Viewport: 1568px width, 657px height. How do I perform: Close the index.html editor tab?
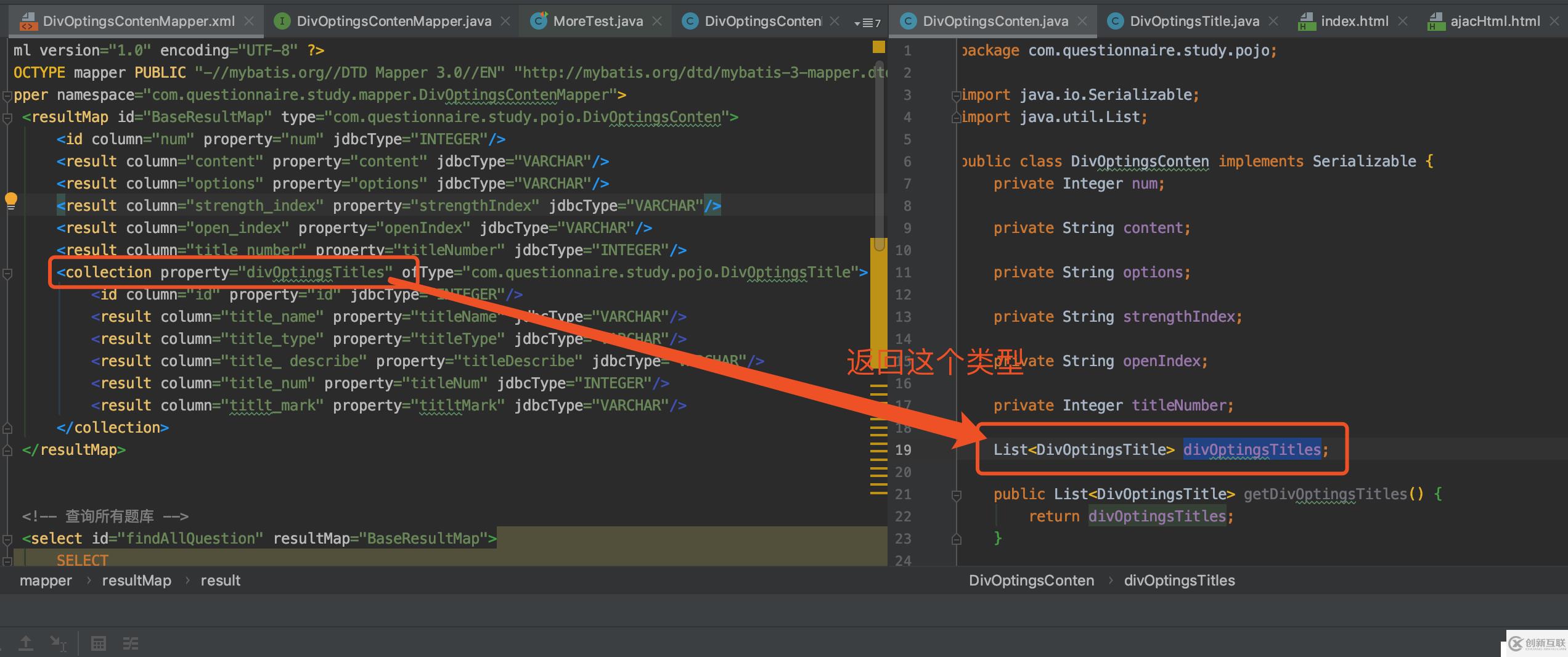point(1403,22)
